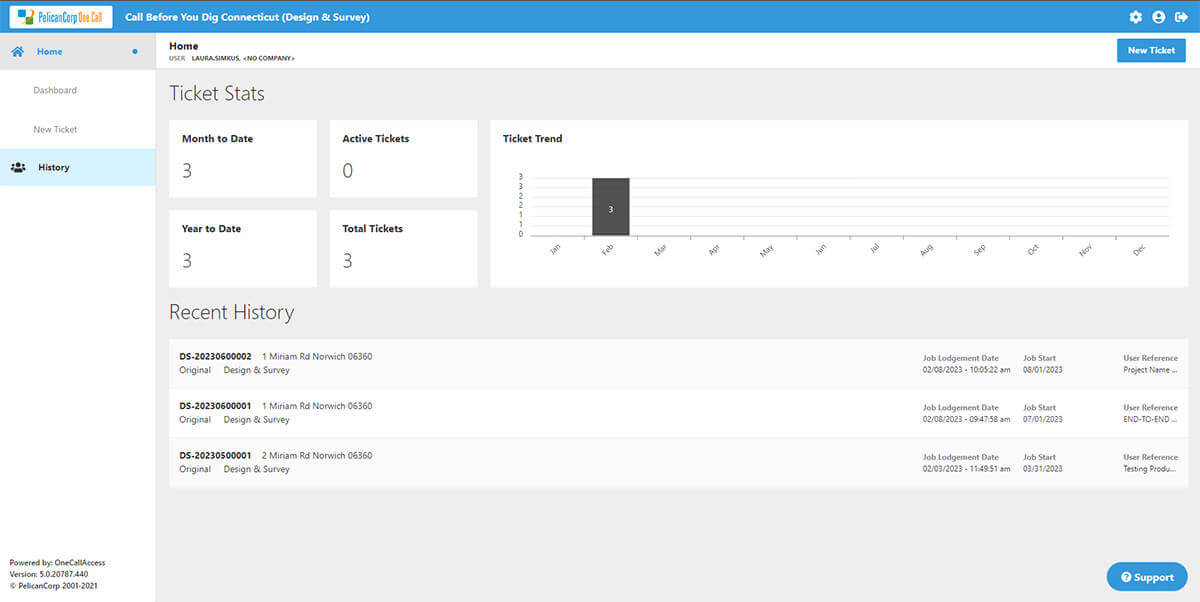Sign out using the logout icon
Viewport: 1200px width, 602px height.
[1182, 17]
